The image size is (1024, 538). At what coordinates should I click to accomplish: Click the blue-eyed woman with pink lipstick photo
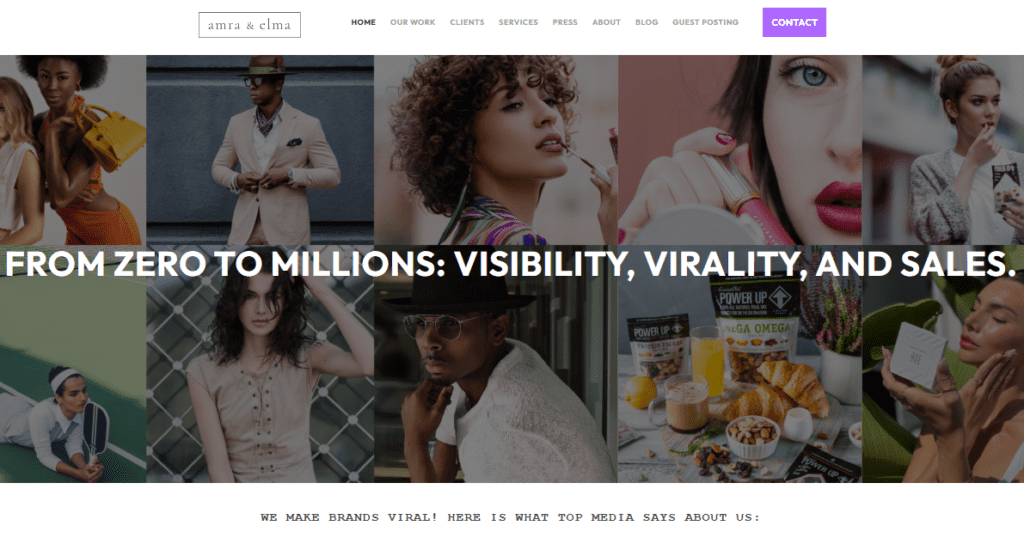pyautogui.click(x=740, y=150)
